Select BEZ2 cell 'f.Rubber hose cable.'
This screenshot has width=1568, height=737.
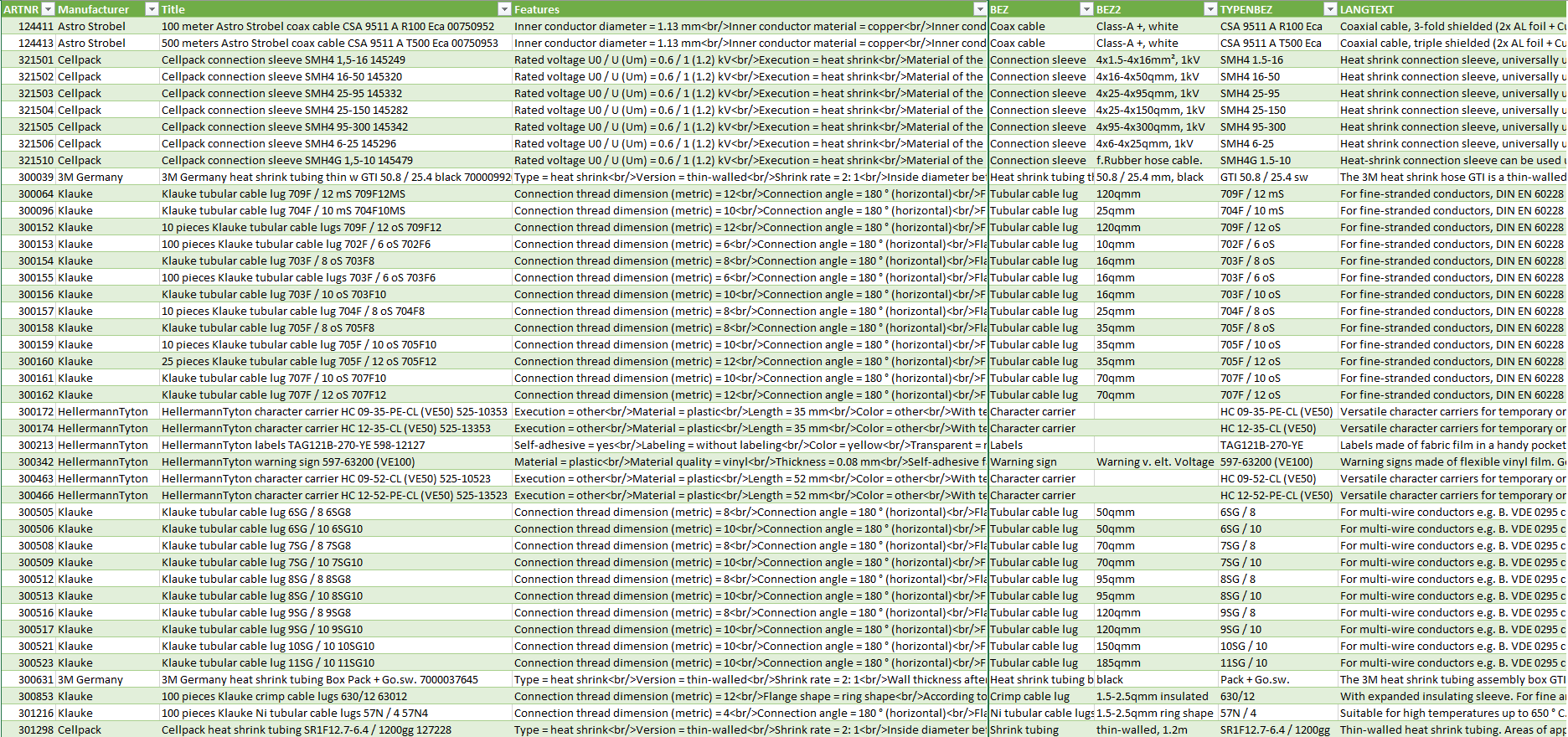tap(1156, 160)
